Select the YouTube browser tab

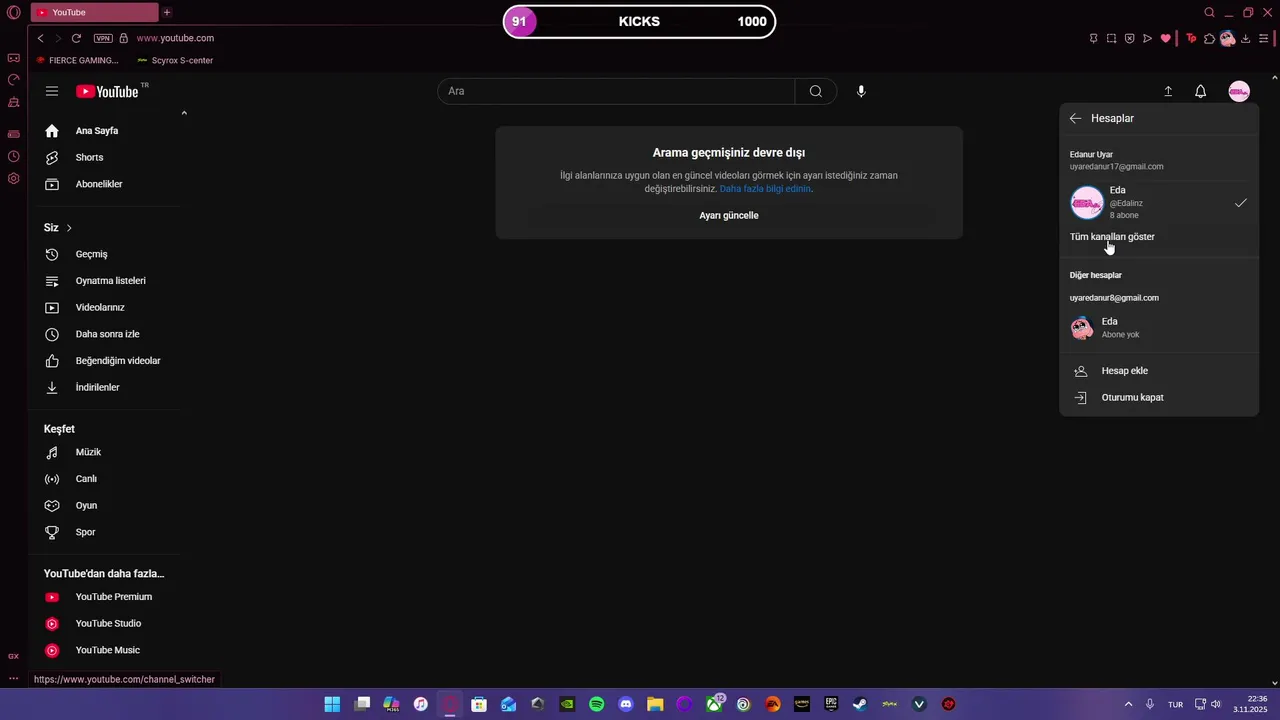94,13
